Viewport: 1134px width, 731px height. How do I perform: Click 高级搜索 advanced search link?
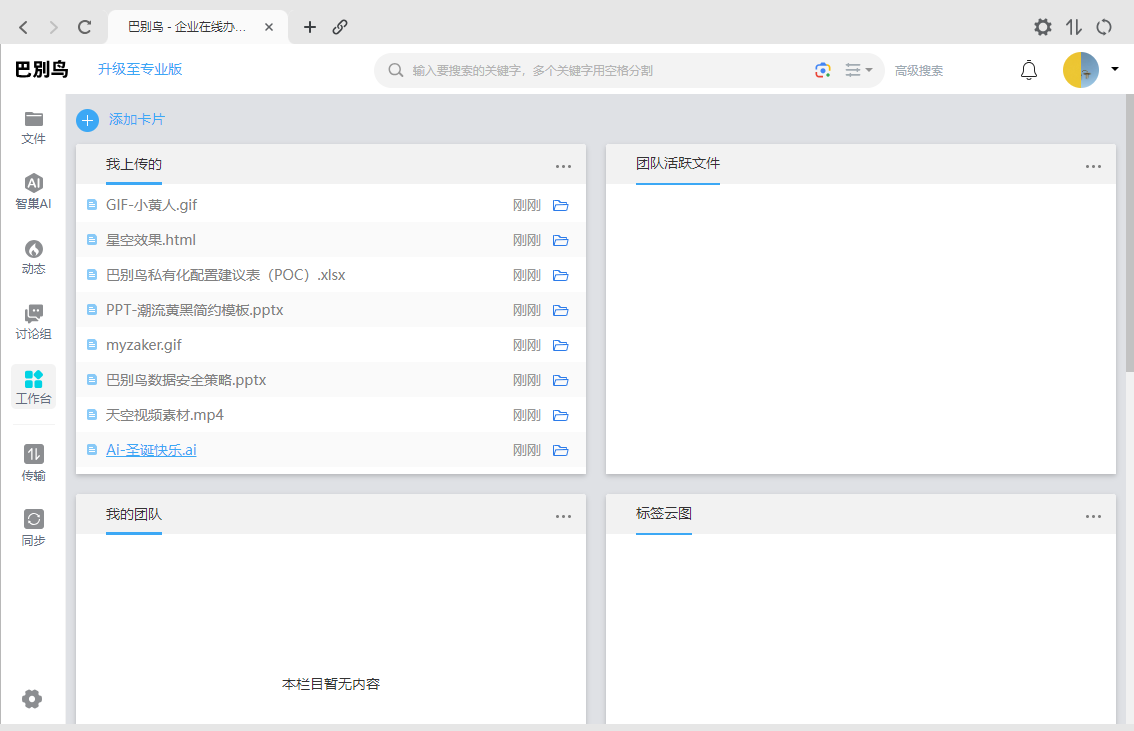point(918,71)
